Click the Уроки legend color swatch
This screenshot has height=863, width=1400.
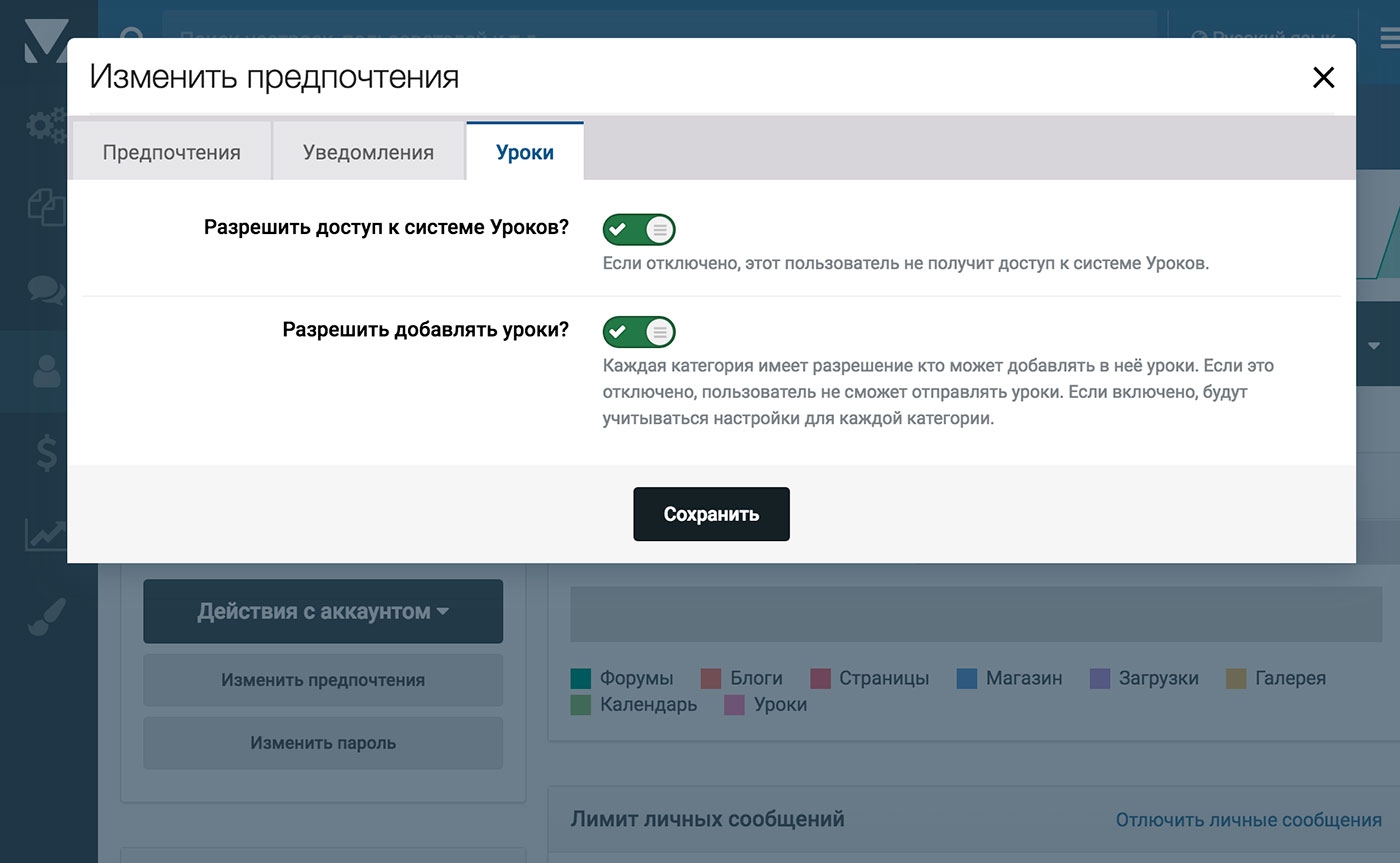(735, 705)
